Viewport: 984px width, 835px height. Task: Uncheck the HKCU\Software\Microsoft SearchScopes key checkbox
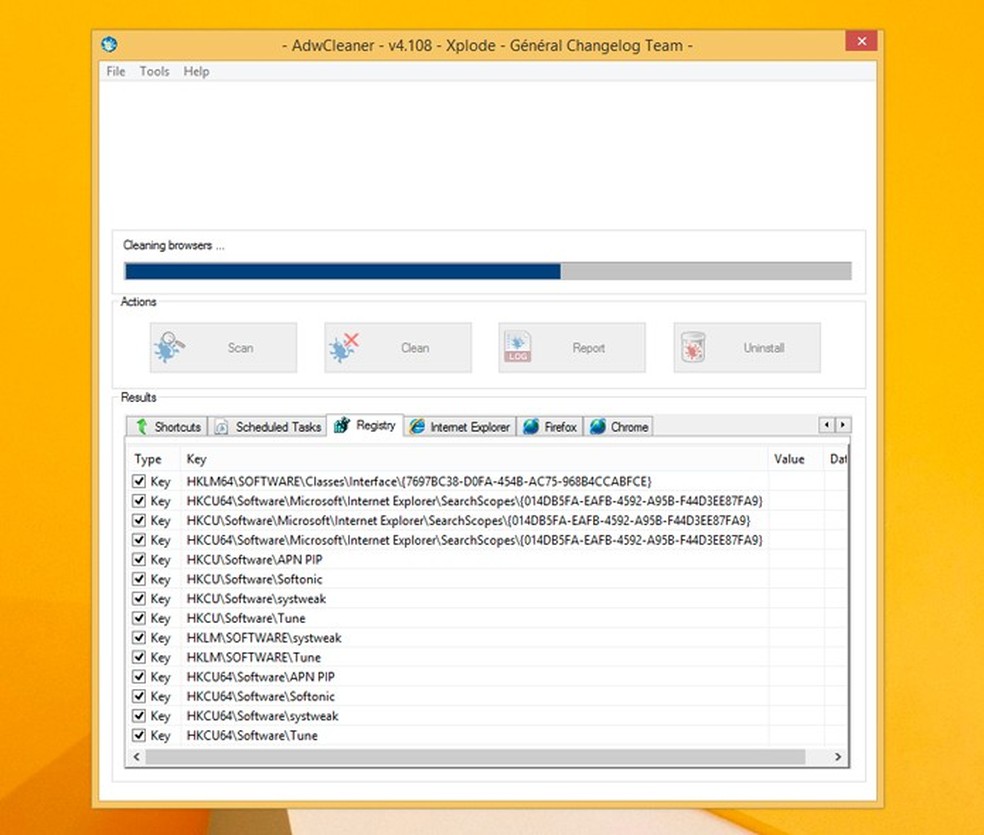[x=139, y=520]
